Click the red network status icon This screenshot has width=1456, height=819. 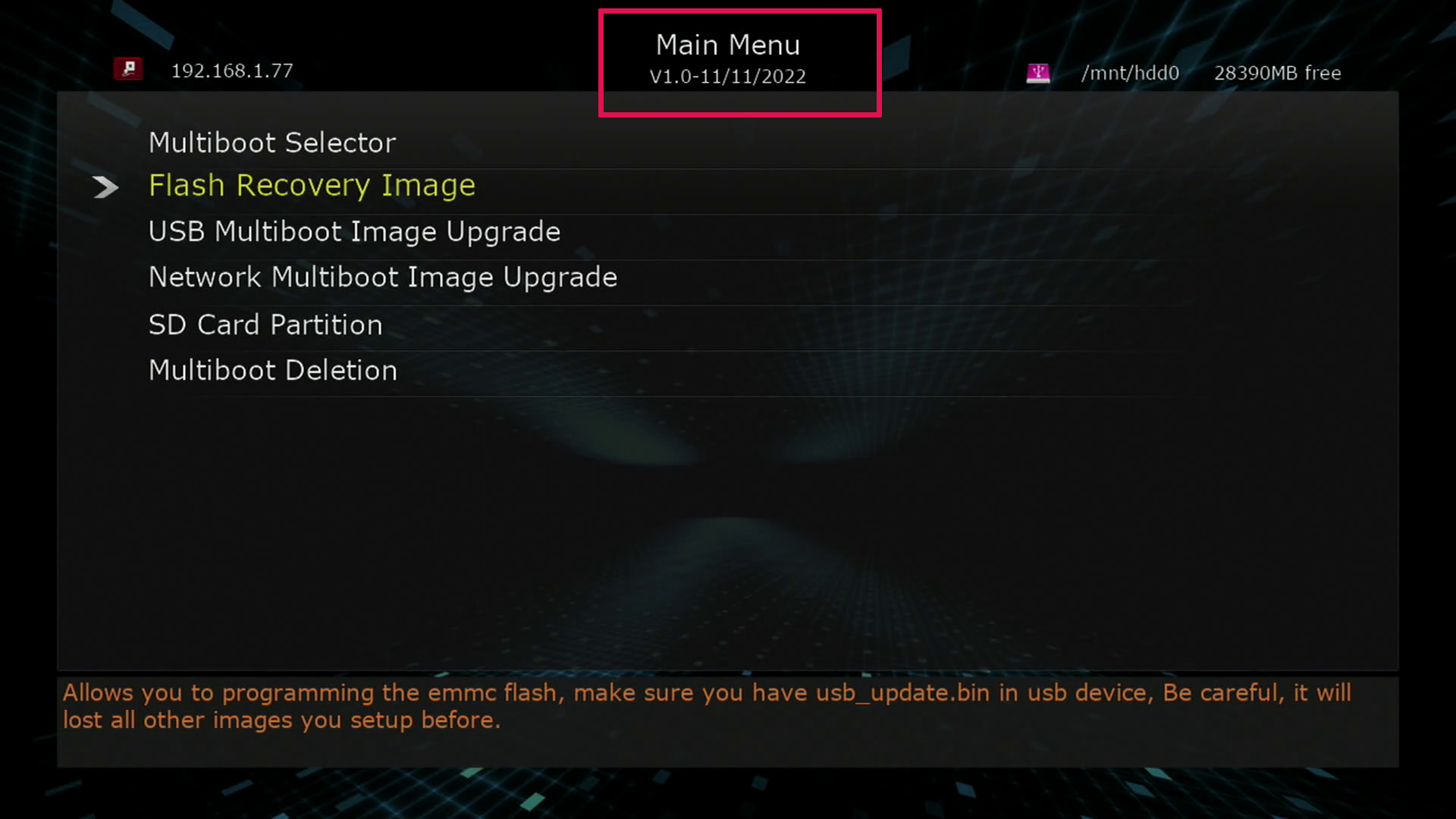(x=128, y=69)
